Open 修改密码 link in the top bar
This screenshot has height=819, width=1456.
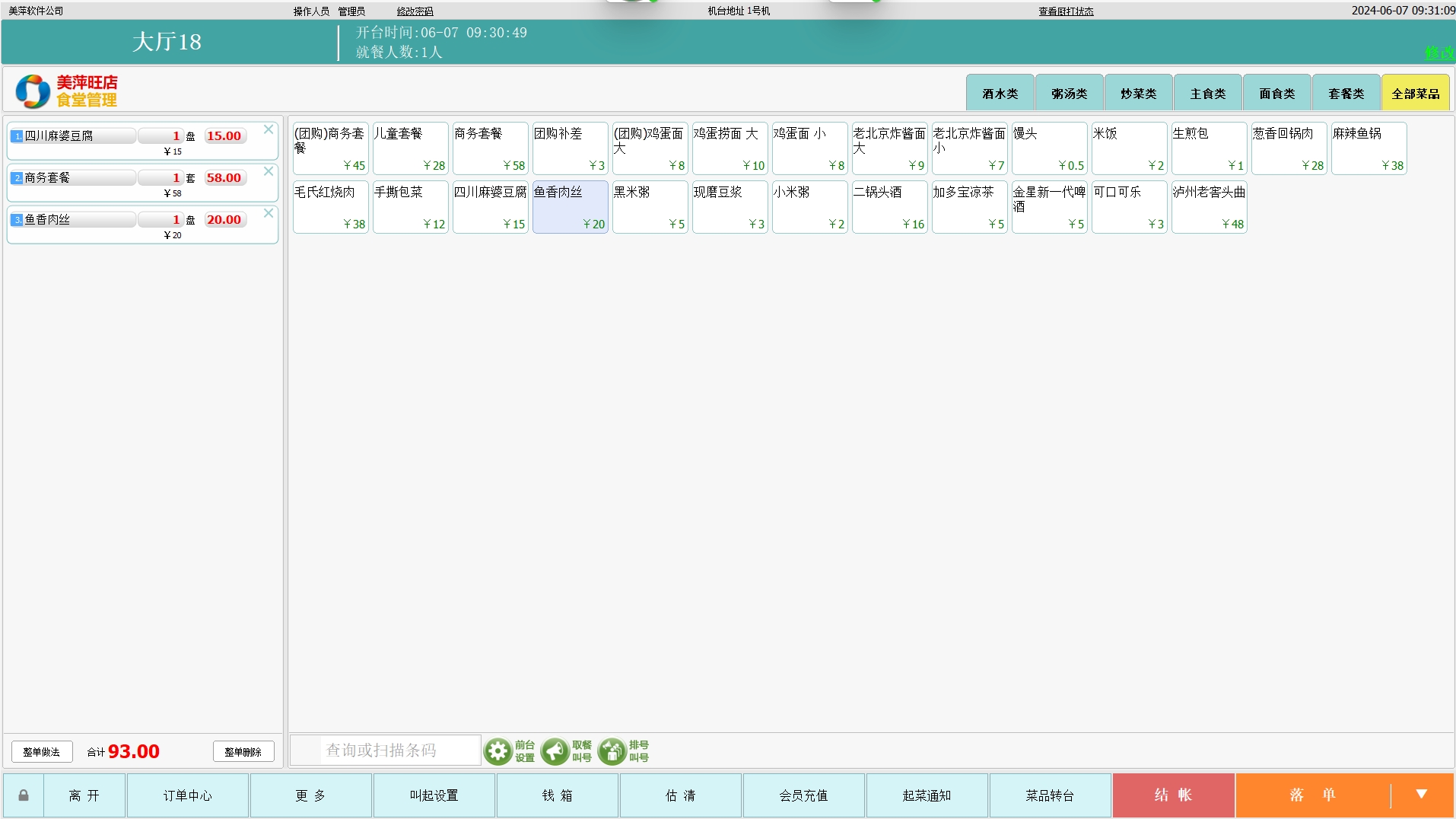415,11
